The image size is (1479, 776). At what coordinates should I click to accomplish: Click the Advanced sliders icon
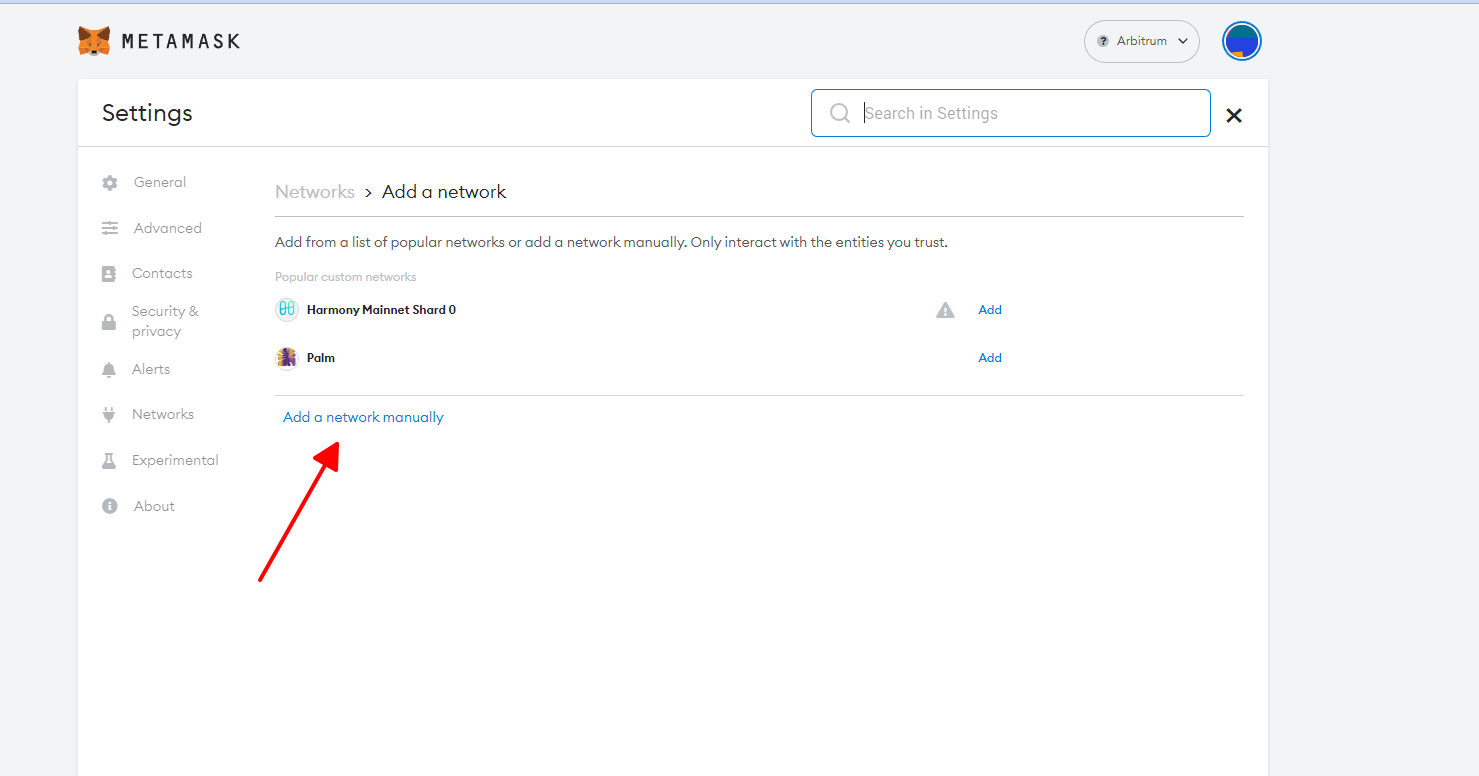110,228
